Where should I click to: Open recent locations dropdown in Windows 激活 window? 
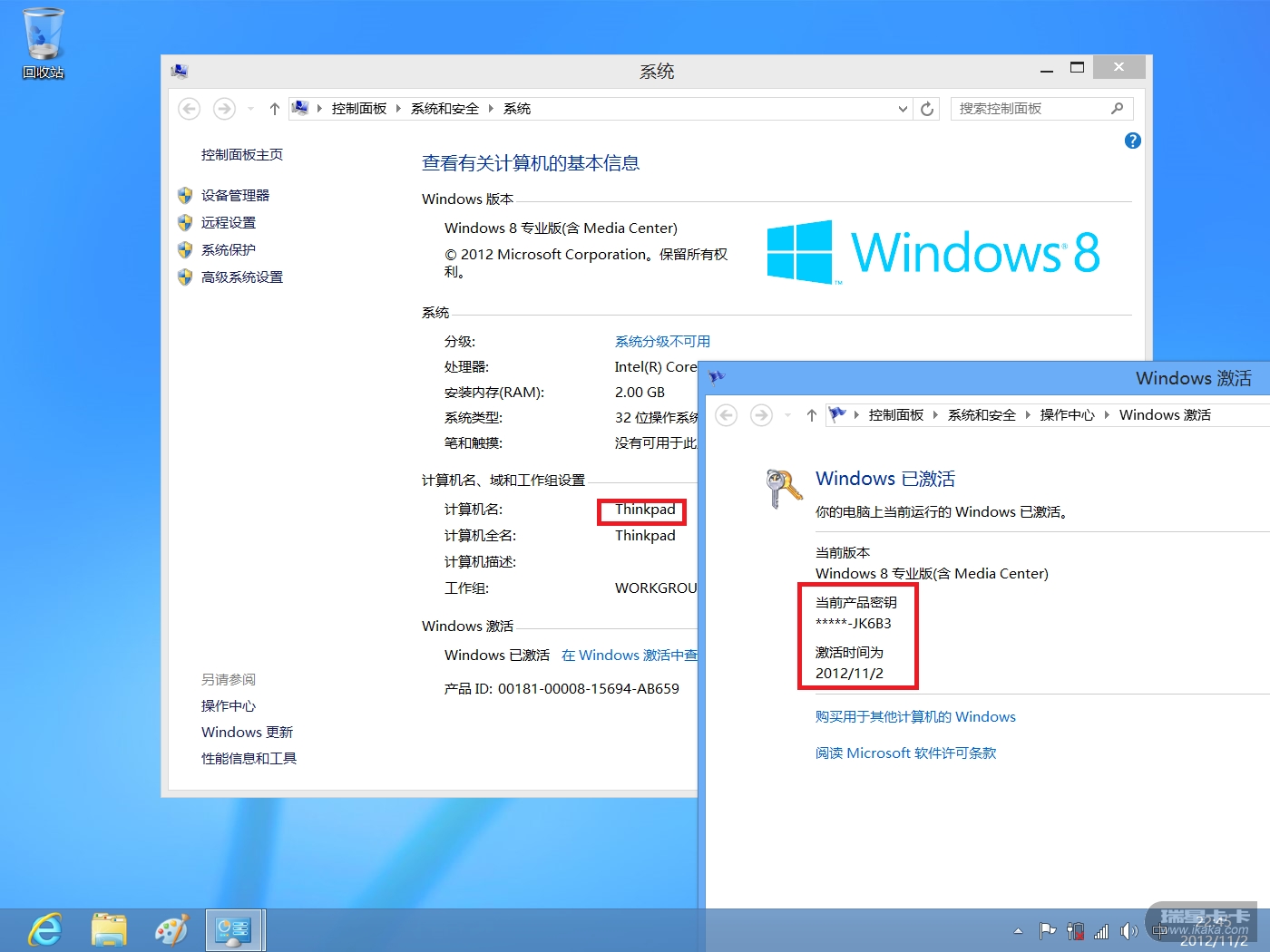coord(787,415)
